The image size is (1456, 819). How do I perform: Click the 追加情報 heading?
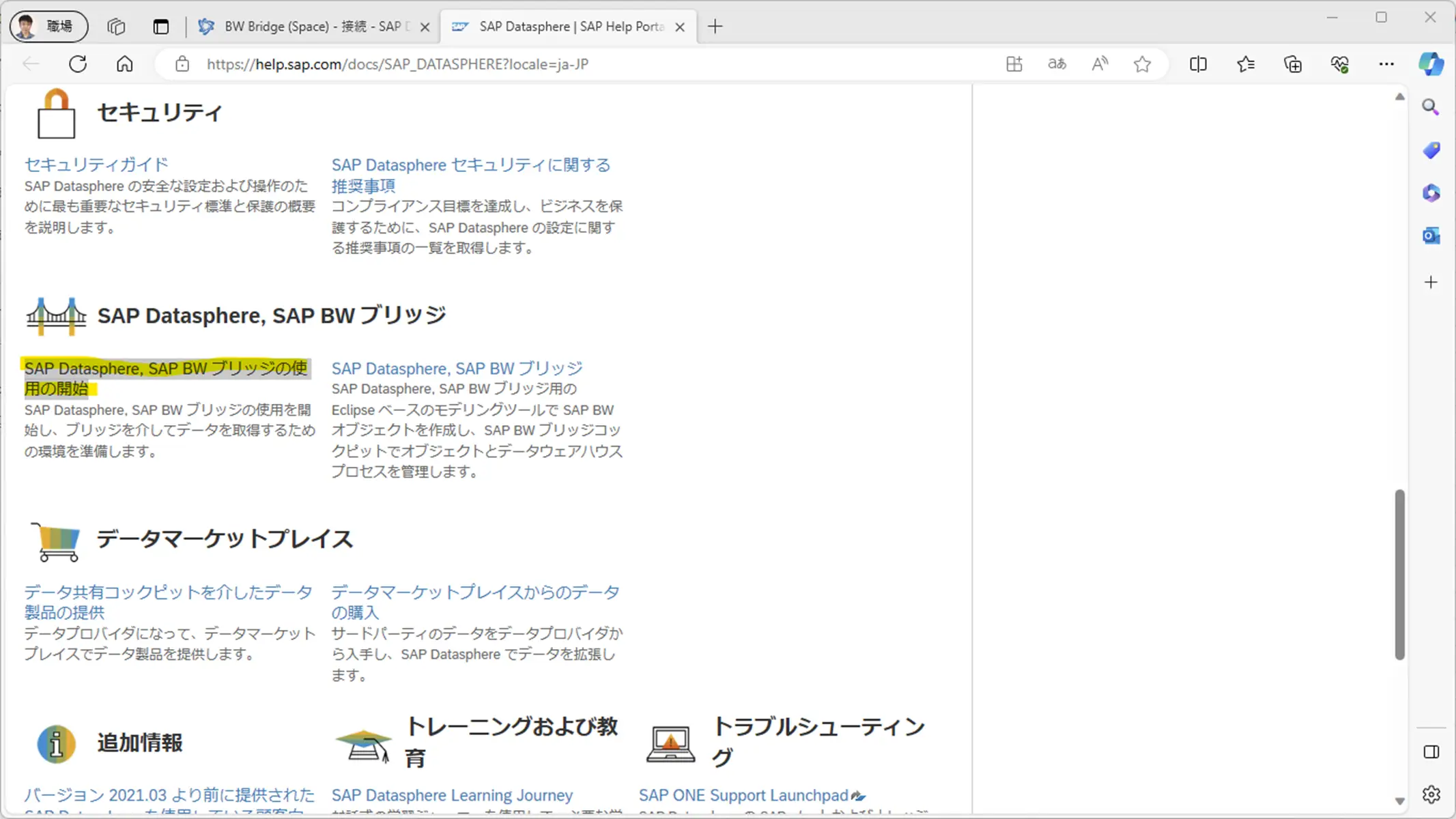pos(140,743)
